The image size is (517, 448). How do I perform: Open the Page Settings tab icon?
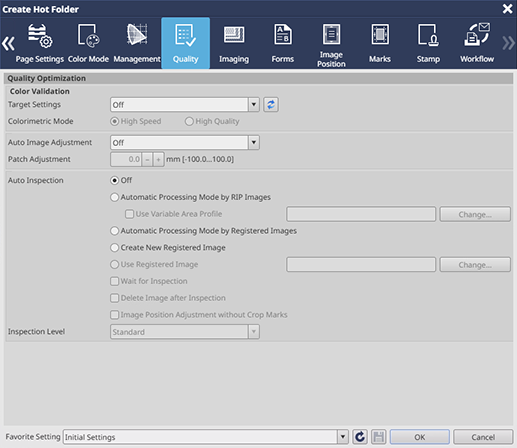click(x=40, y=36)
